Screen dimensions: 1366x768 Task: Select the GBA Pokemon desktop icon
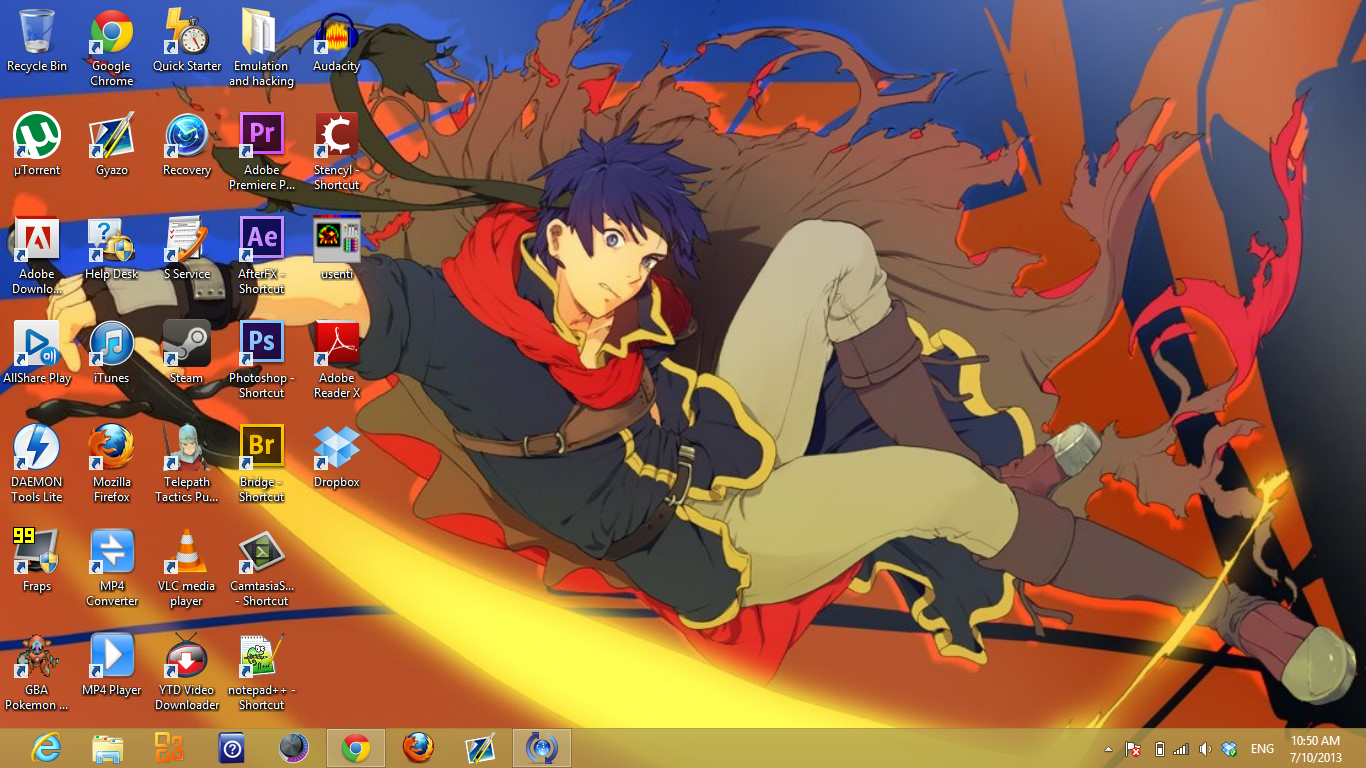(37, 672)
